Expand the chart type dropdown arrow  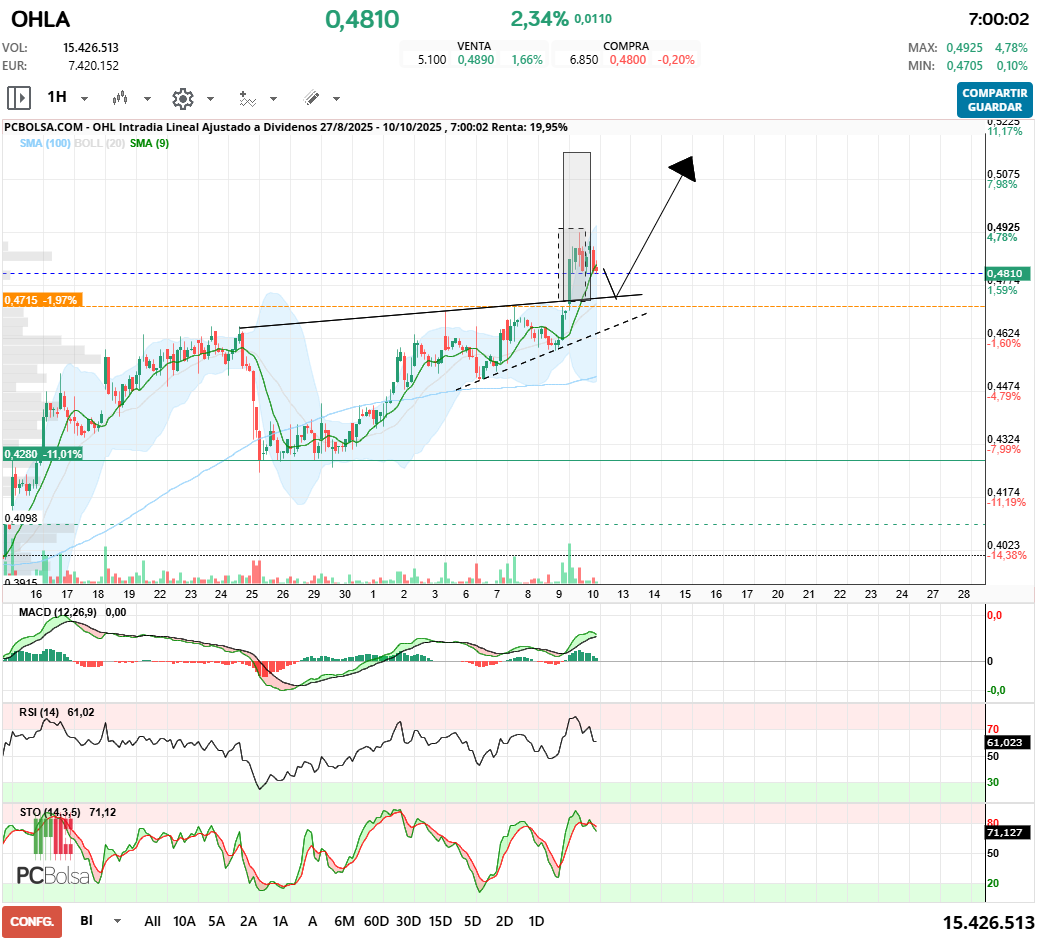point(147,99)
